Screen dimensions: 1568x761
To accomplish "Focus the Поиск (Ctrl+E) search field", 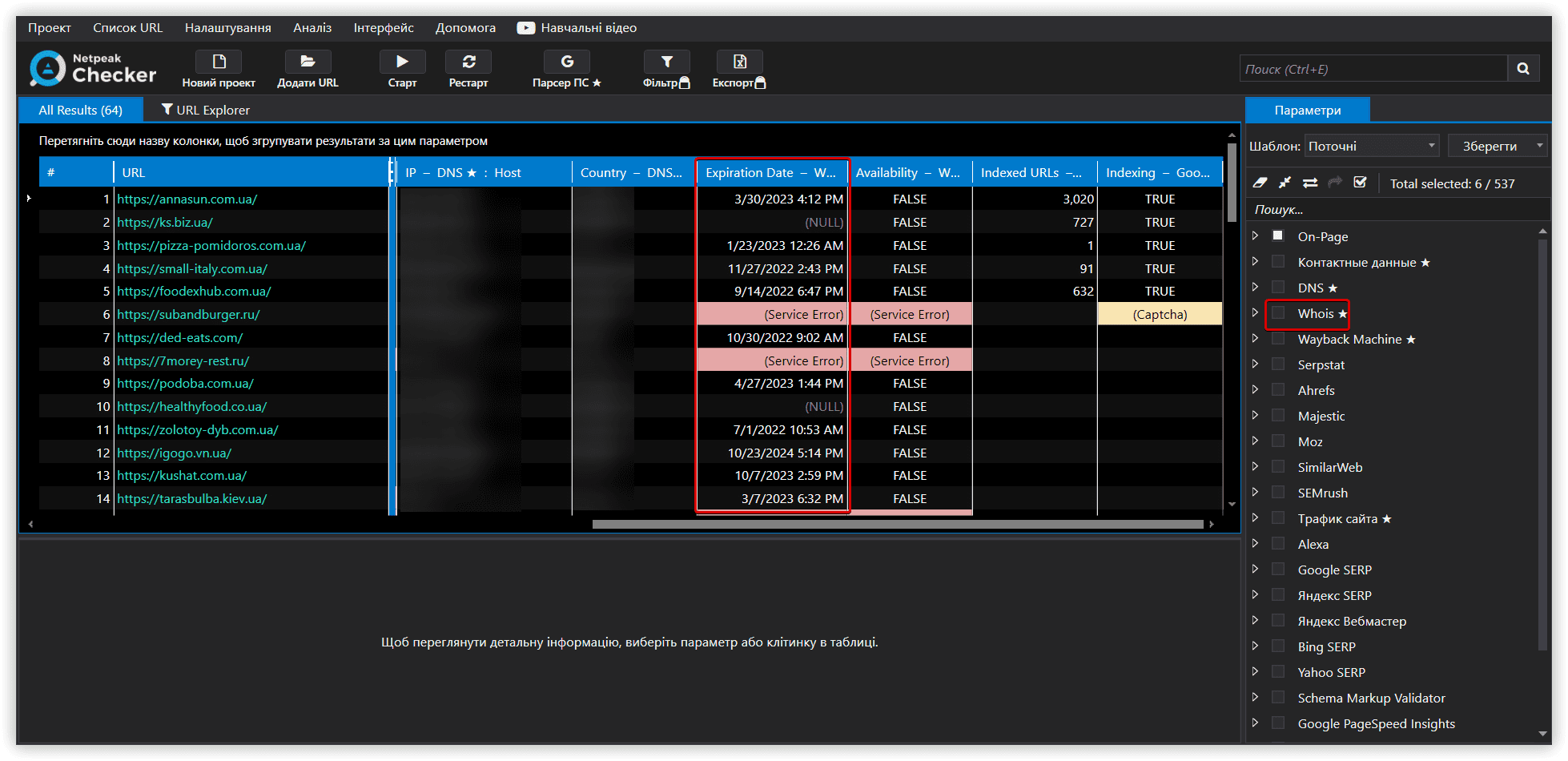I will (x=1374, y=69).
